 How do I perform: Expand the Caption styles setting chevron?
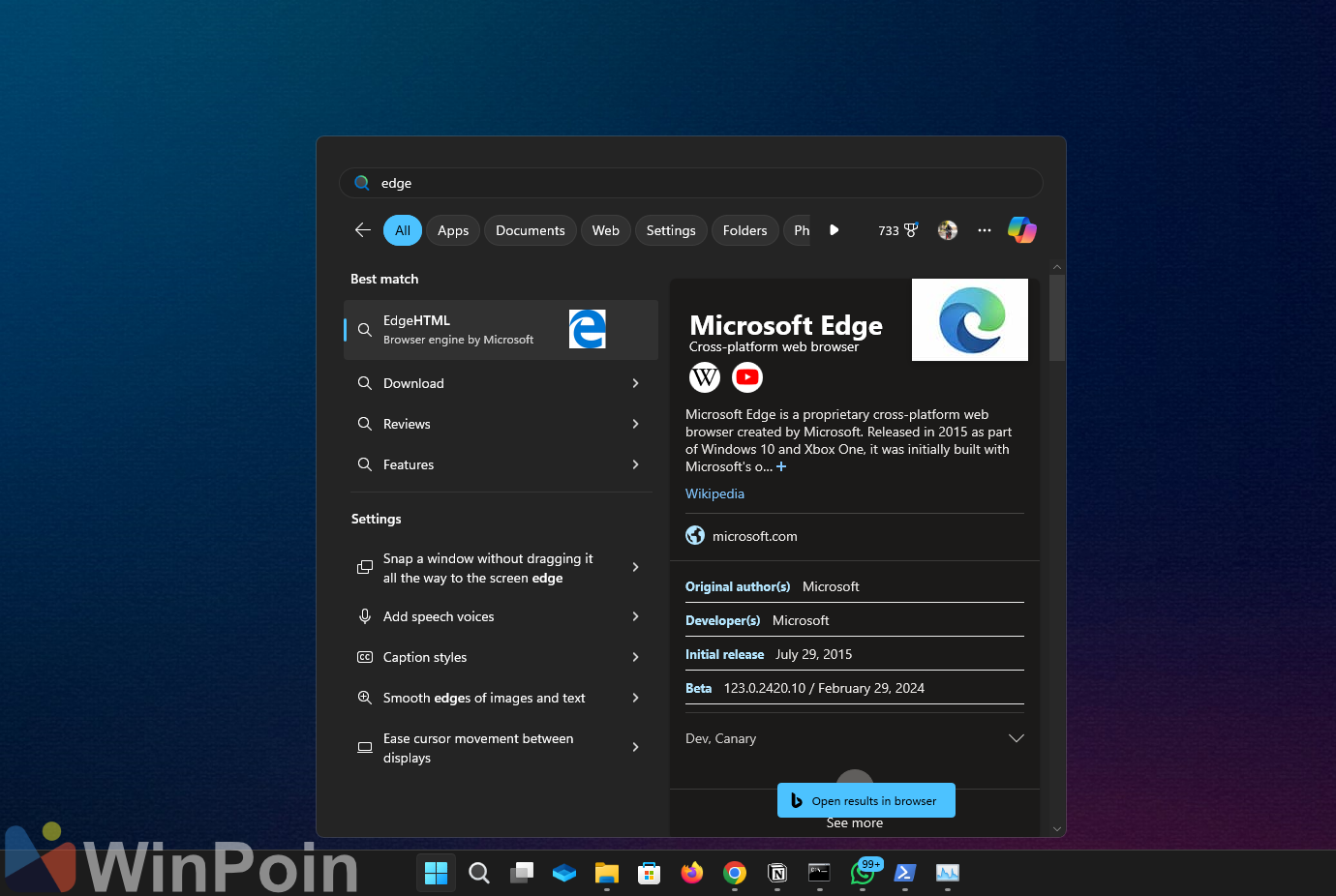point(635,657)
